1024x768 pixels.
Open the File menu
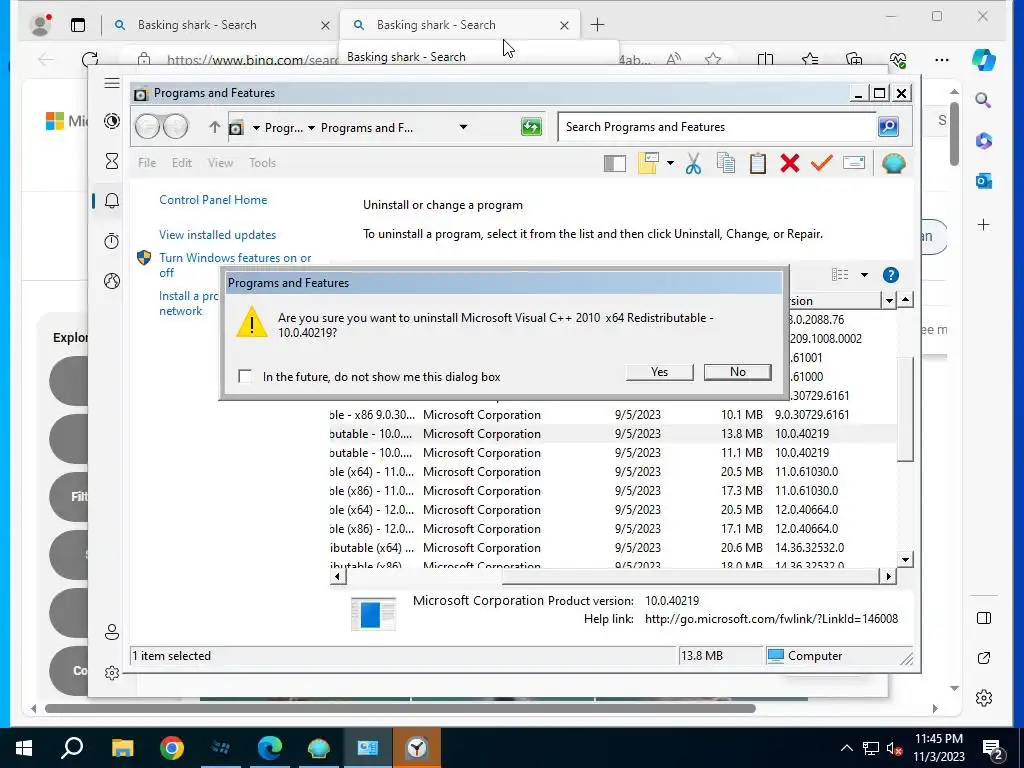pyautogui.click(x=147, y=163)
